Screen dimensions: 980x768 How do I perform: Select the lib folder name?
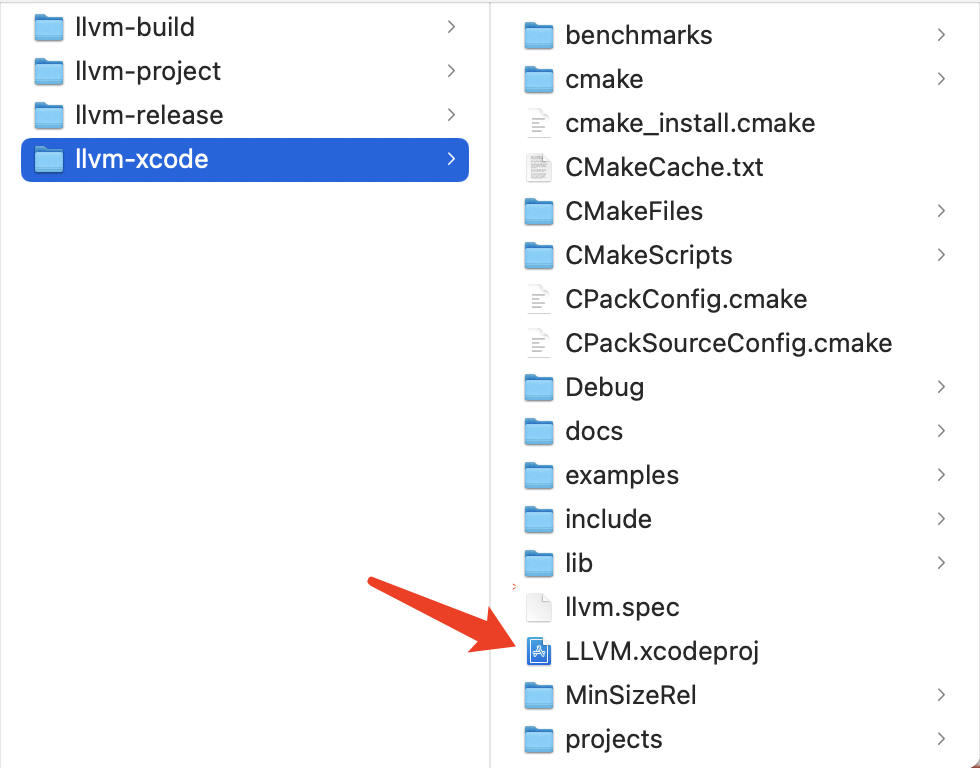[579, 563]
